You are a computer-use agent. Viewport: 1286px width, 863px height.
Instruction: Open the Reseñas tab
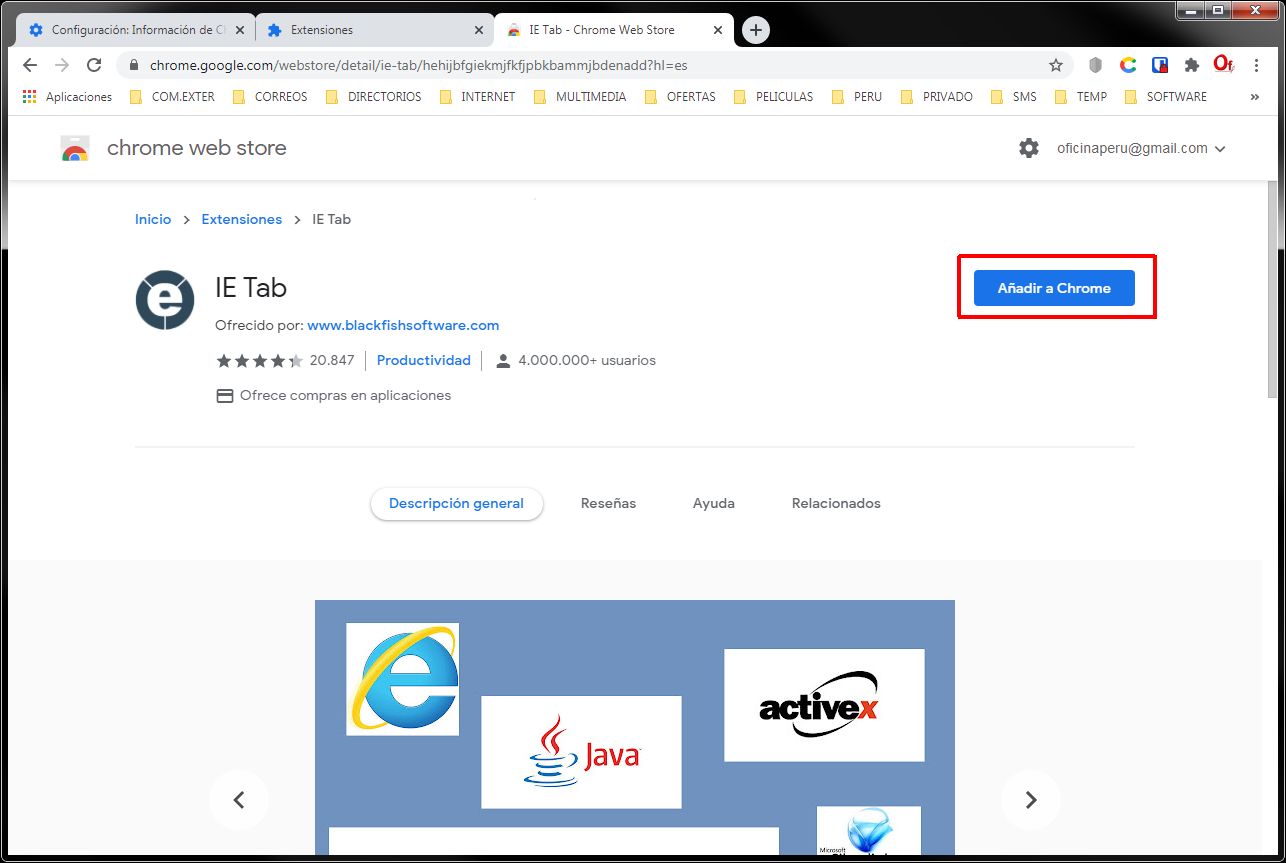[x=608, y=503]
